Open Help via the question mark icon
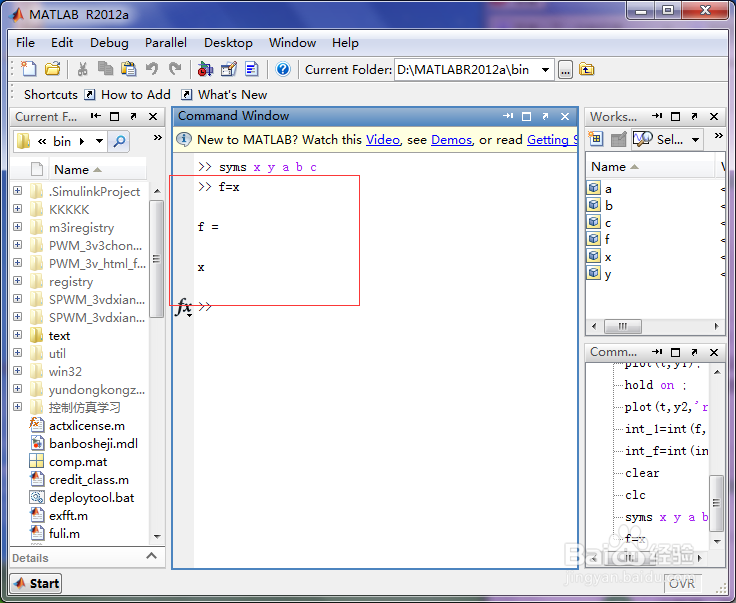Image resolution: width=736 pixels, height=603 pixels. pyautogui.click(x=283, y=69)
